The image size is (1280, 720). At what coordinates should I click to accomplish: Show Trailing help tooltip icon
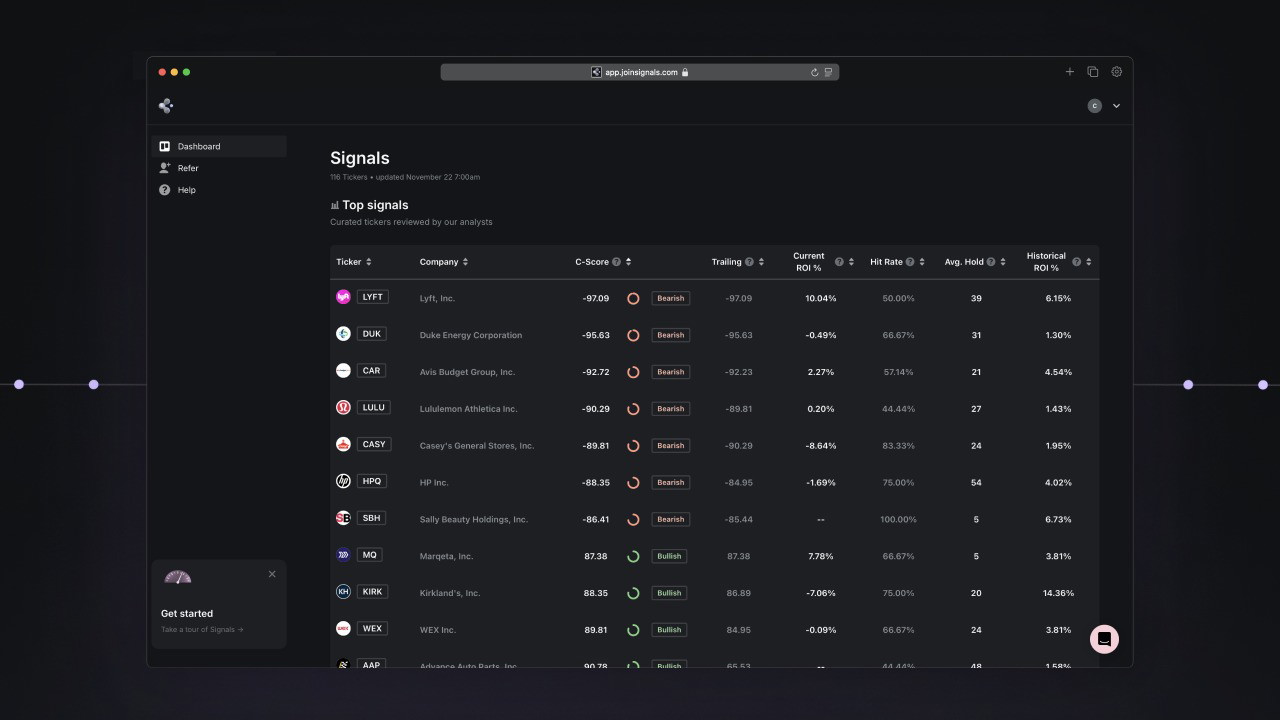click(749, 262)
